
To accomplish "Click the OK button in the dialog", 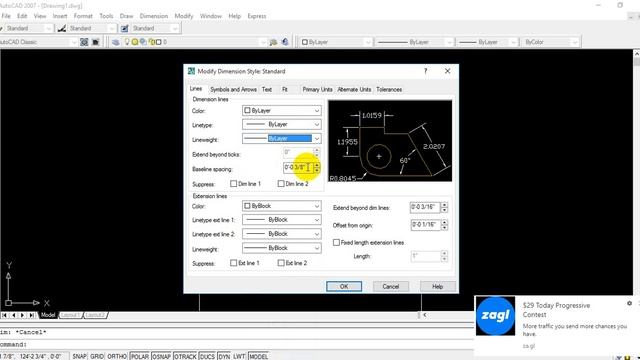I will click(x=344, y=287).
